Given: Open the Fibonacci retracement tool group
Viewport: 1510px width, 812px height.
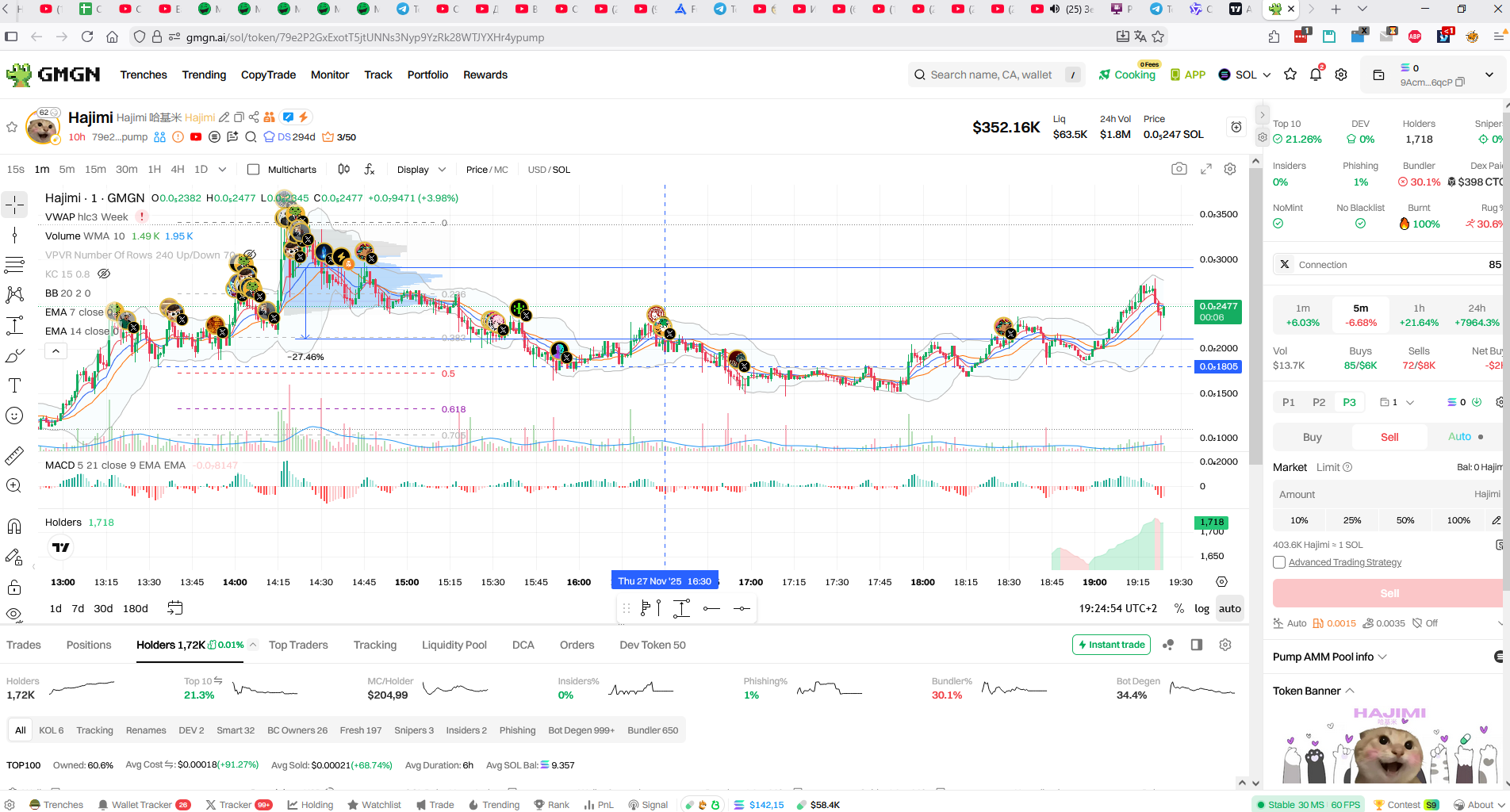Looking at the screenshot, I should coord(14,265).
